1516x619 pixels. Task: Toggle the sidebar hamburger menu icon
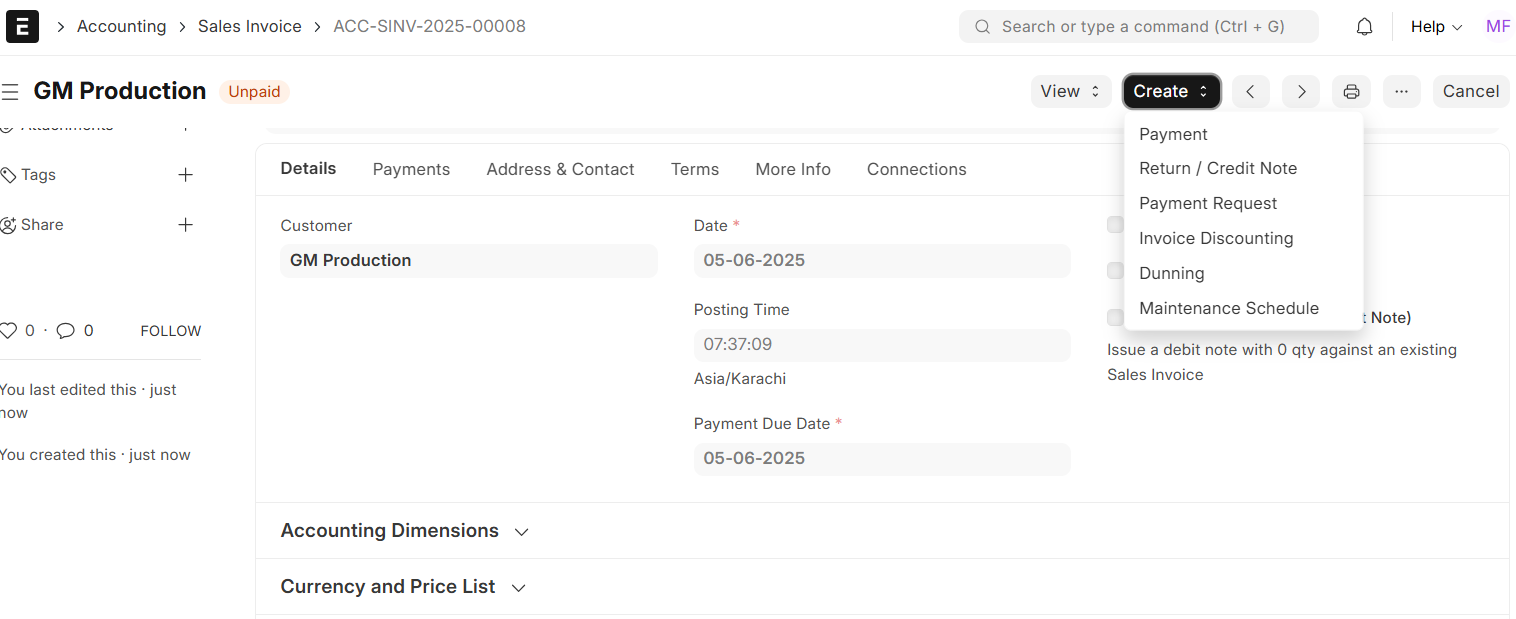point(10,92)
